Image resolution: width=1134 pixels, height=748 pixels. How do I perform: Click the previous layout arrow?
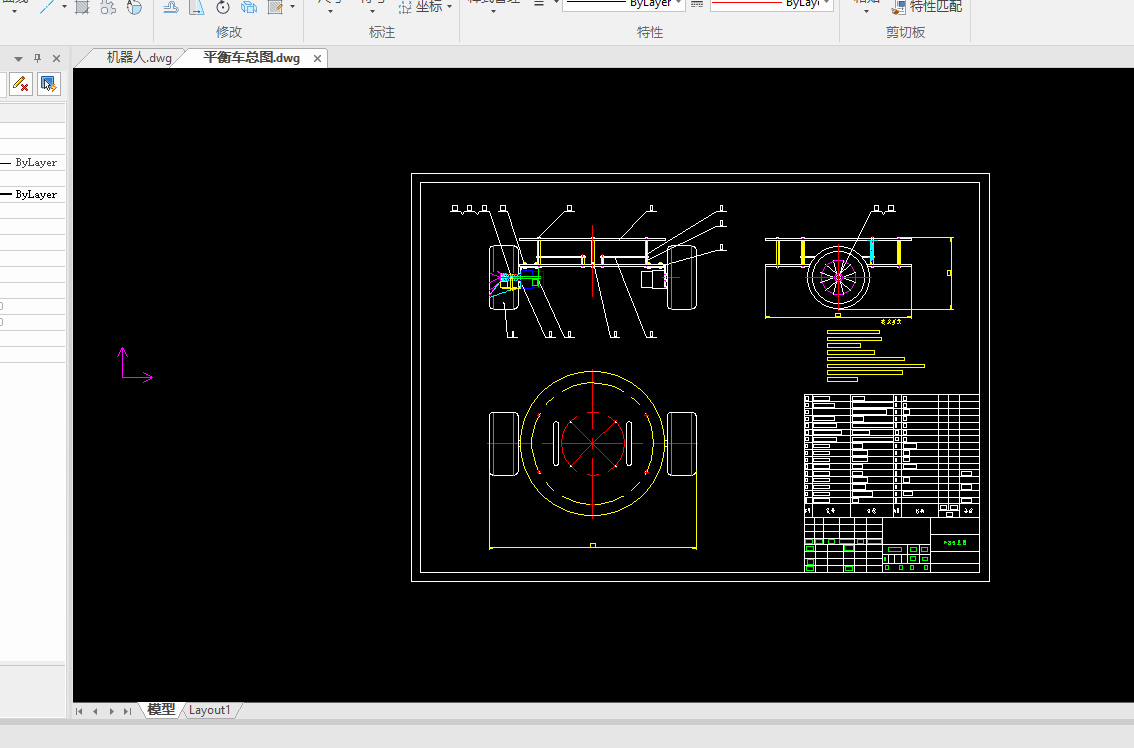pyautogui.click(x=95, y=711)
